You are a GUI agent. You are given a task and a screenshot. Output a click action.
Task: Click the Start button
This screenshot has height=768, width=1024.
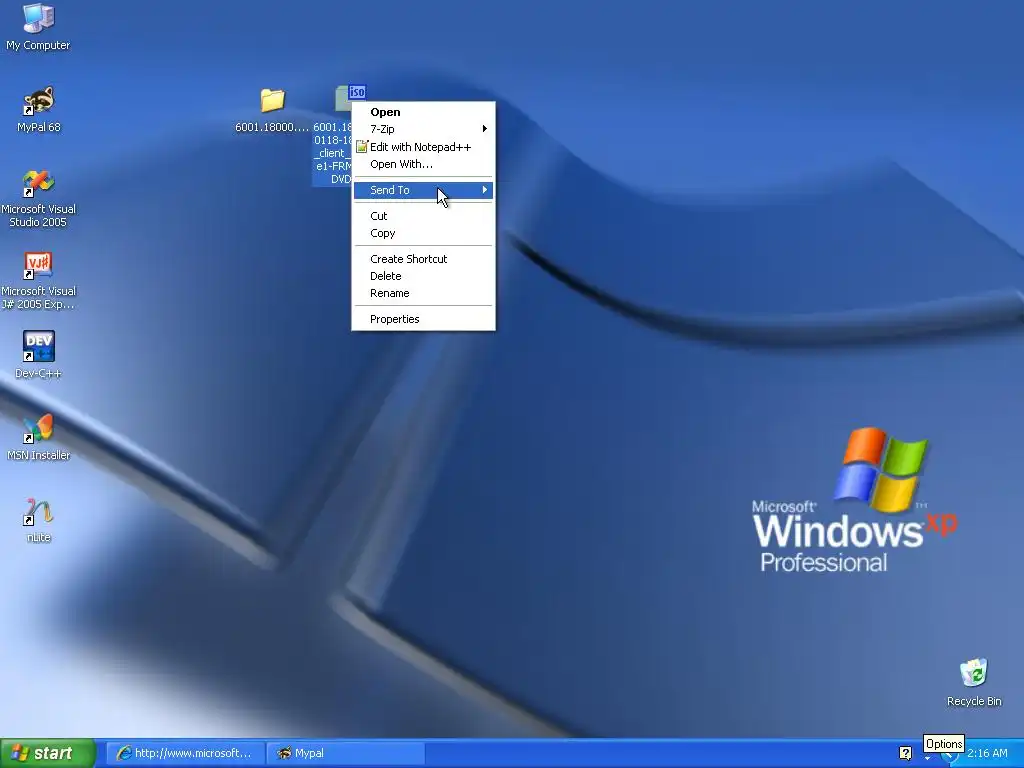pos(47,753)
